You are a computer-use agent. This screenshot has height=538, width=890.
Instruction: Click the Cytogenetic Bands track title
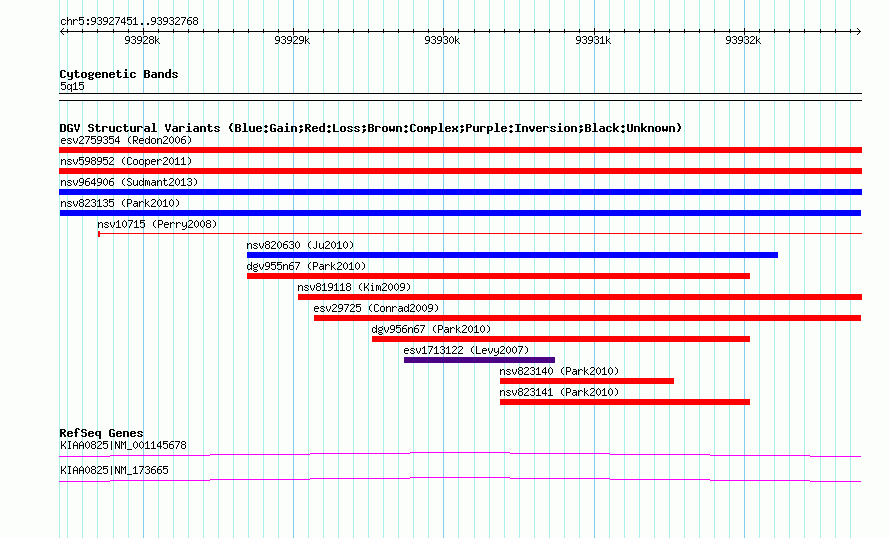point(119,74)
